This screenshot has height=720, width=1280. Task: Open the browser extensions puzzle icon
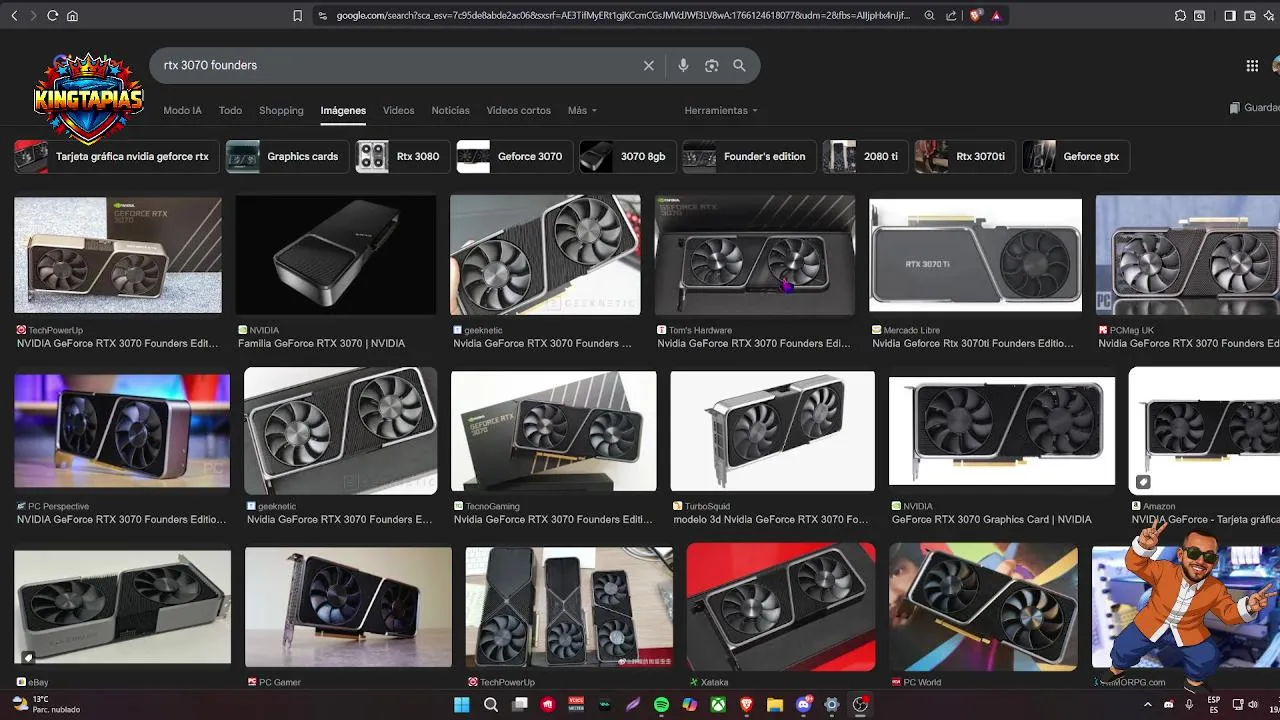pyautogui.click(x=1180, y=16)
